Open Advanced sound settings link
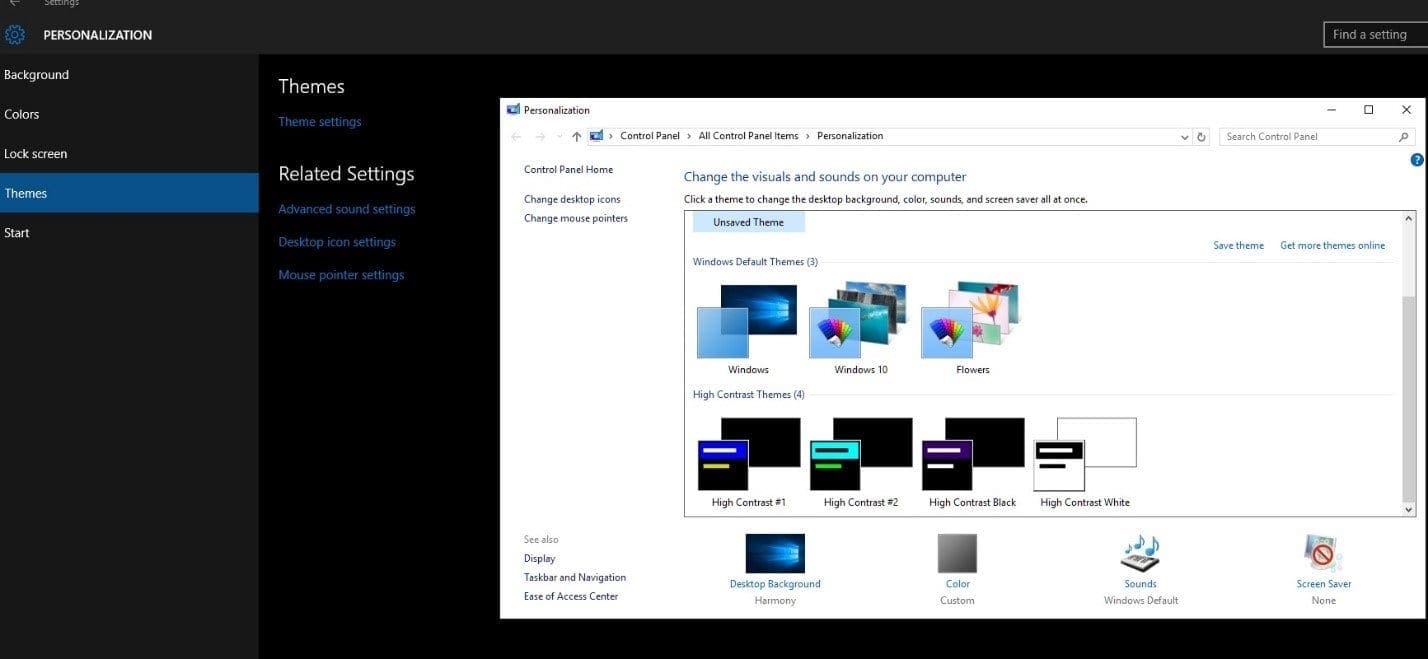The height and width of the screenshot is (659, 1428). (x=347, y=209)
